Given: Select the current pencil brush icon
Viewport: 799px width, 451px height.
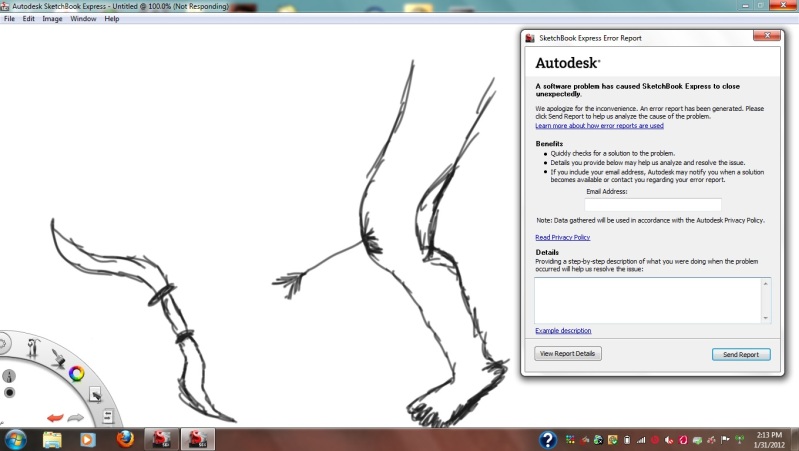Looking at the screenshot, I should click(x=9, y=376).
